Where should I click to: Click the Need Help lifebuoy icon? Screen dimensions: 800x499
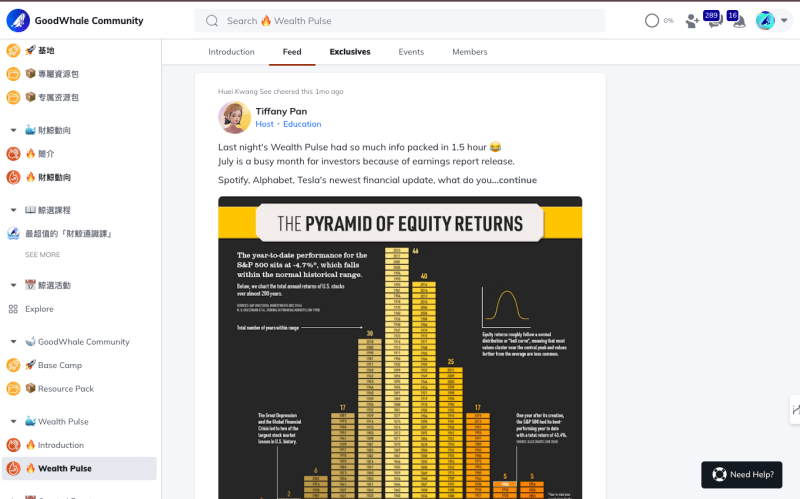(719, 475)
